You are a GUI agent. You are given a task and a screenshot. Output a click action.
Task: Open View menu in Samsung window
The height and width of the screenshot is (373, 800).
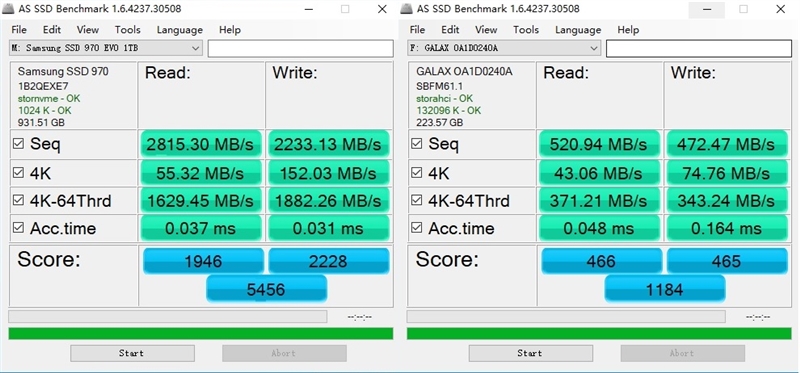(88, 30)
